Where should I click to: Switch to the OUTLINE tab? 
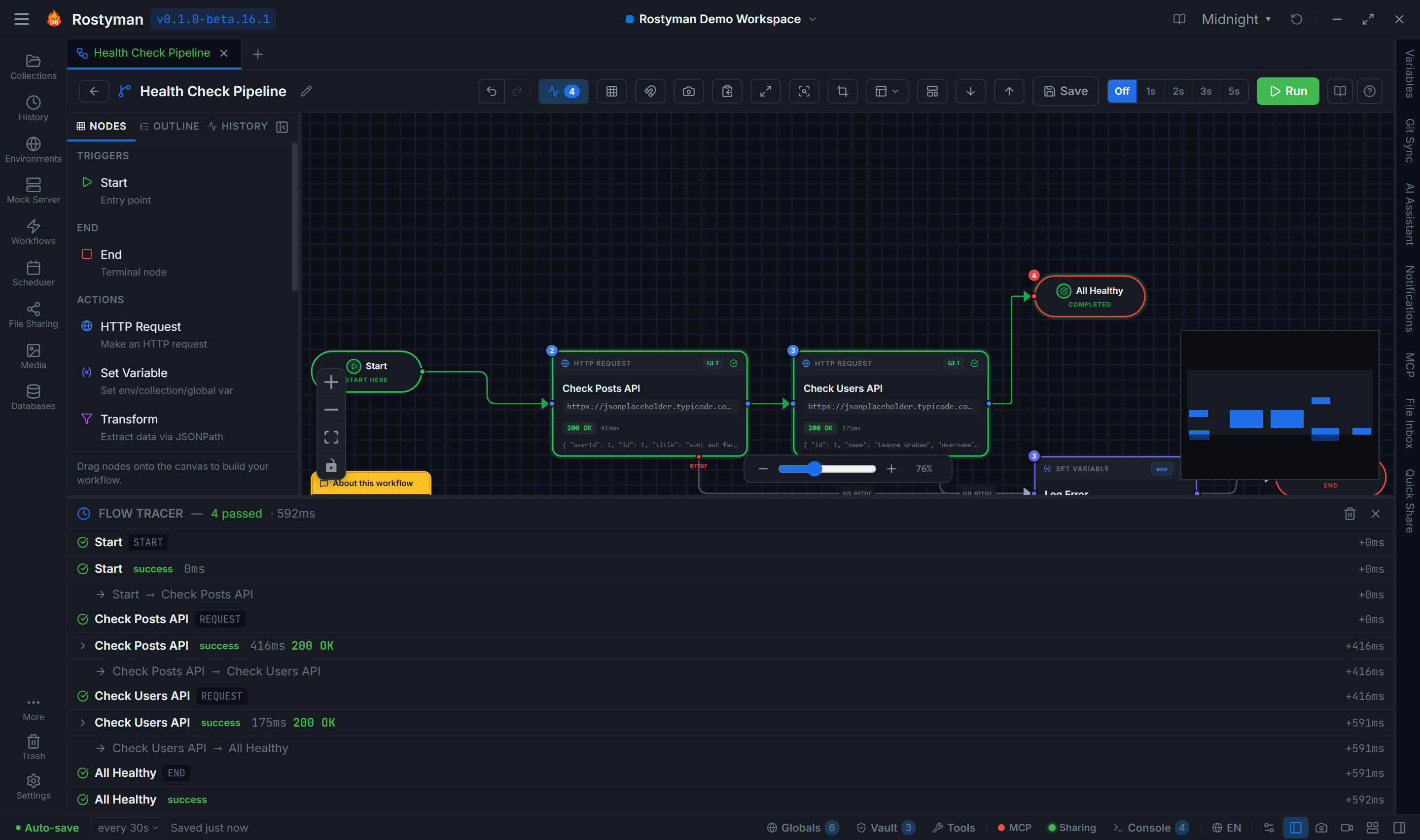point(170,126)
